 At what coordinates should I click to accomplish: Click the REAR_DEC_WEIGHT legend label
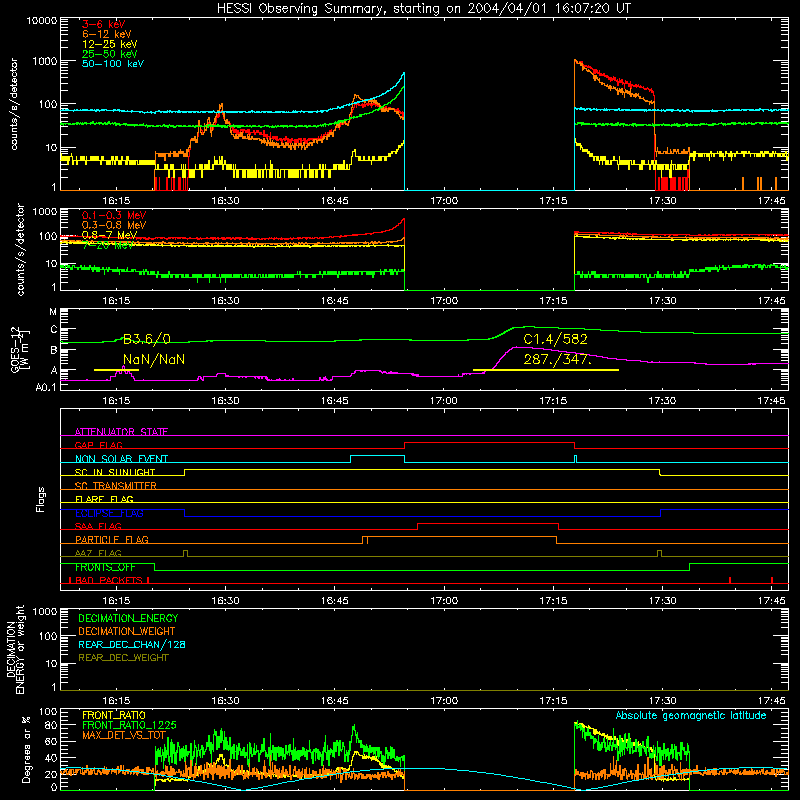[123, 658]
